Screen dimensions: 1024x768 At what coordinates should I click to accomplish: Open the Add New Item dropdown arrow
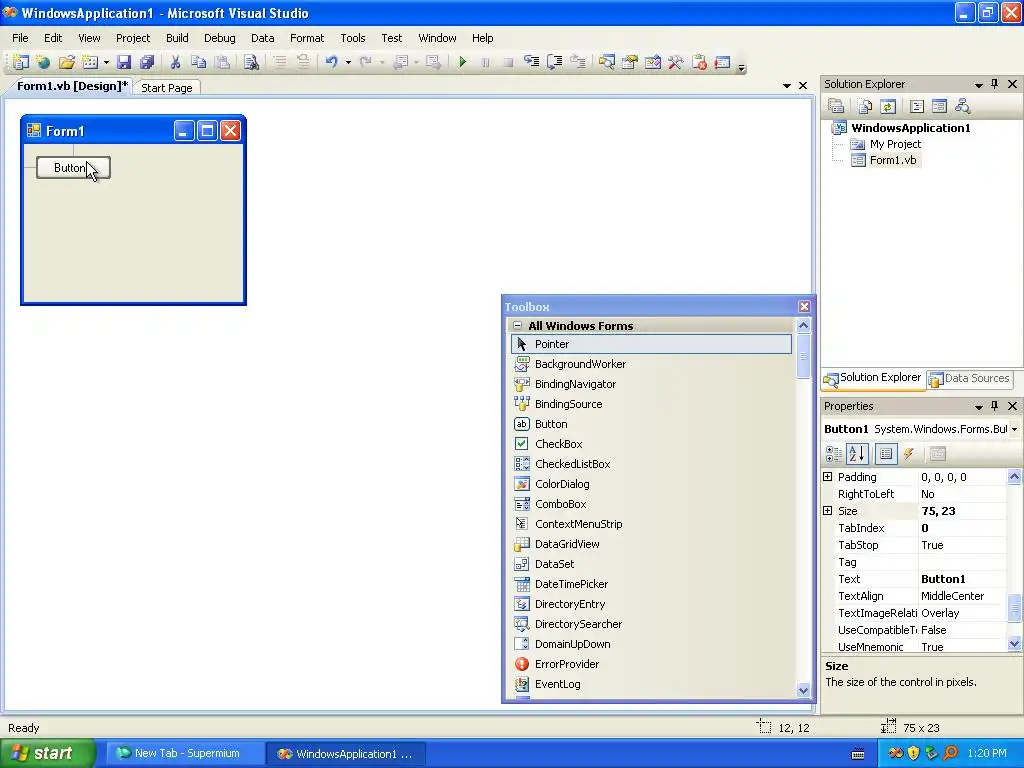pyautogui.click(x=106, y=63)
